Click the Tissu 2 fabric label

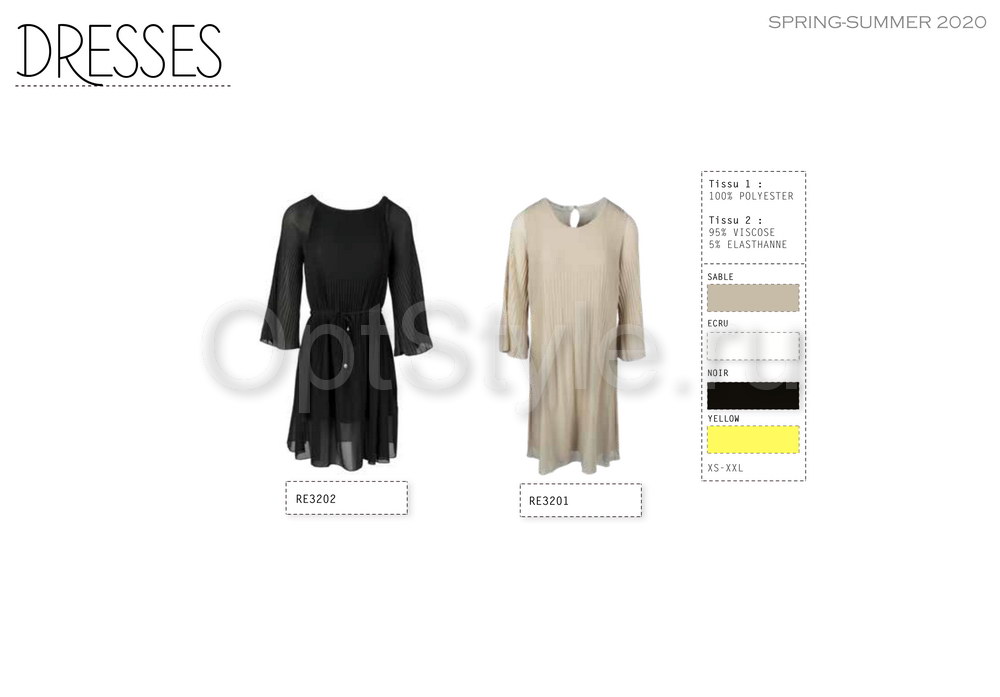735,220
